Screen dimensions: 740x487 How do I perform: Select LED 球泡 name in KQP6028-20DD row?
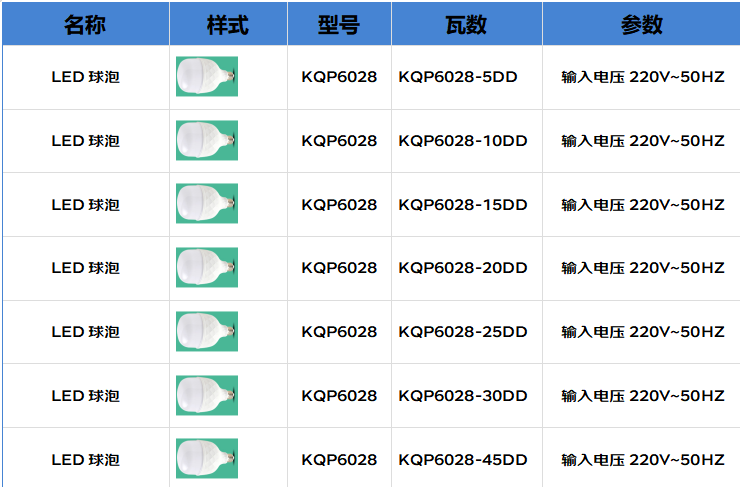(x=85, y=268)
